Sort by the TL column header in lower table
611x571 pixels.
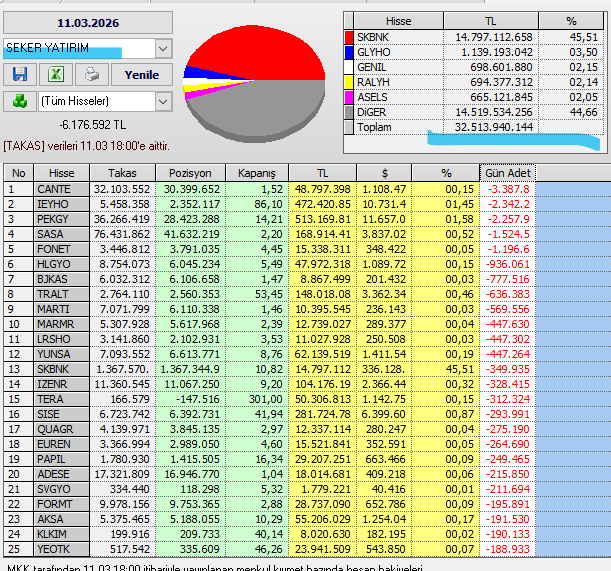(x=322, y=173)
